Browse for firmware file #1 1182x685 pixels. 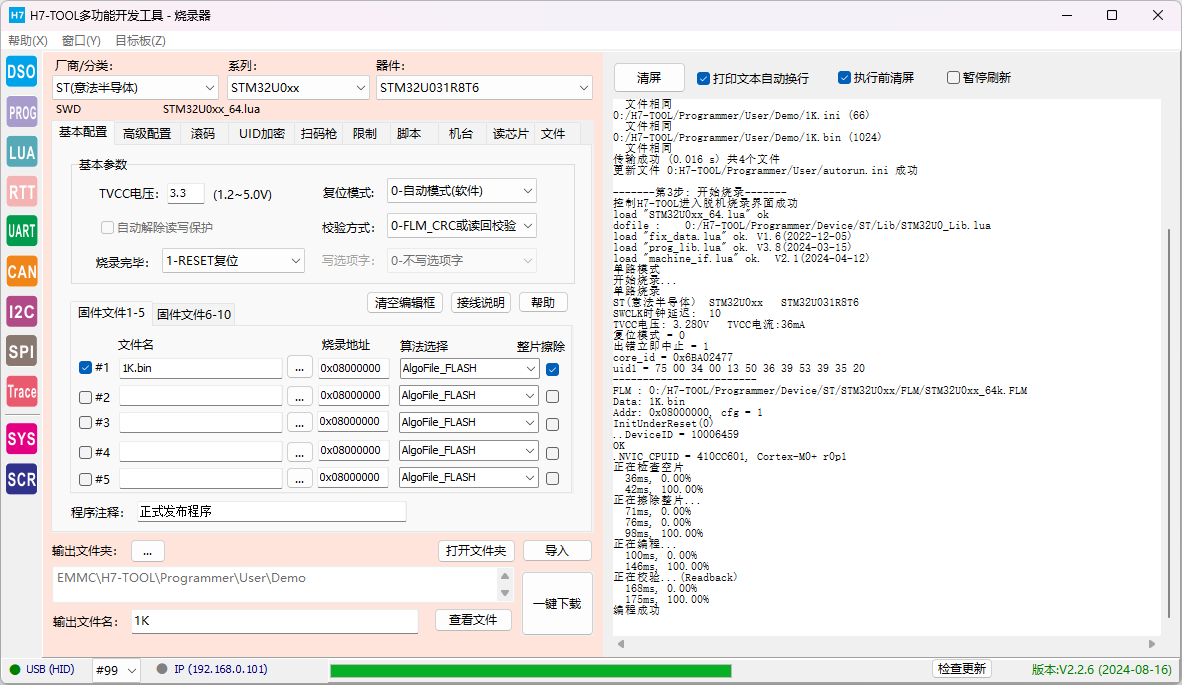299,368
